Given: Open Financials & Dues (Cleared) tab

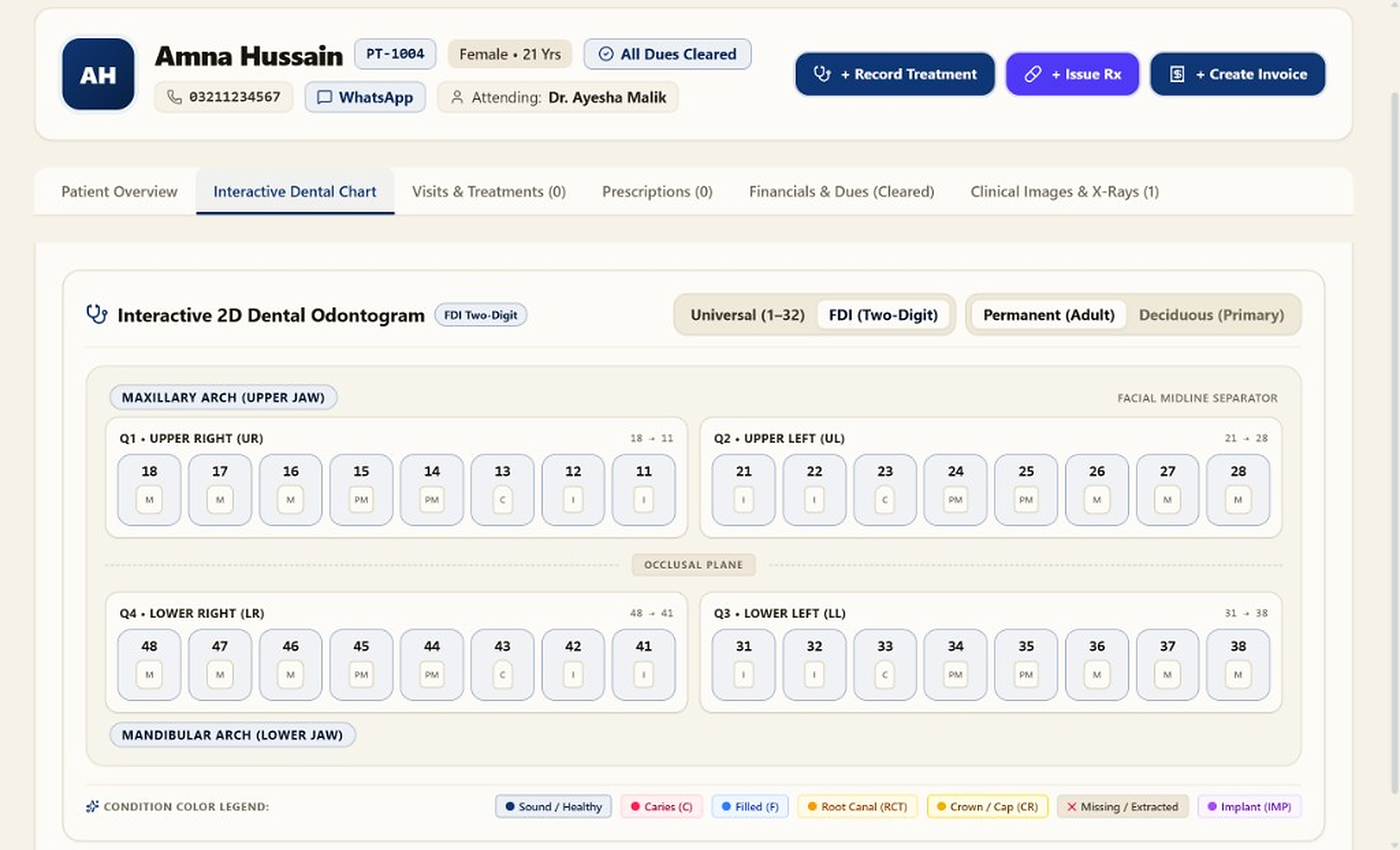Looking at the screenshot, I should [842, 191].
